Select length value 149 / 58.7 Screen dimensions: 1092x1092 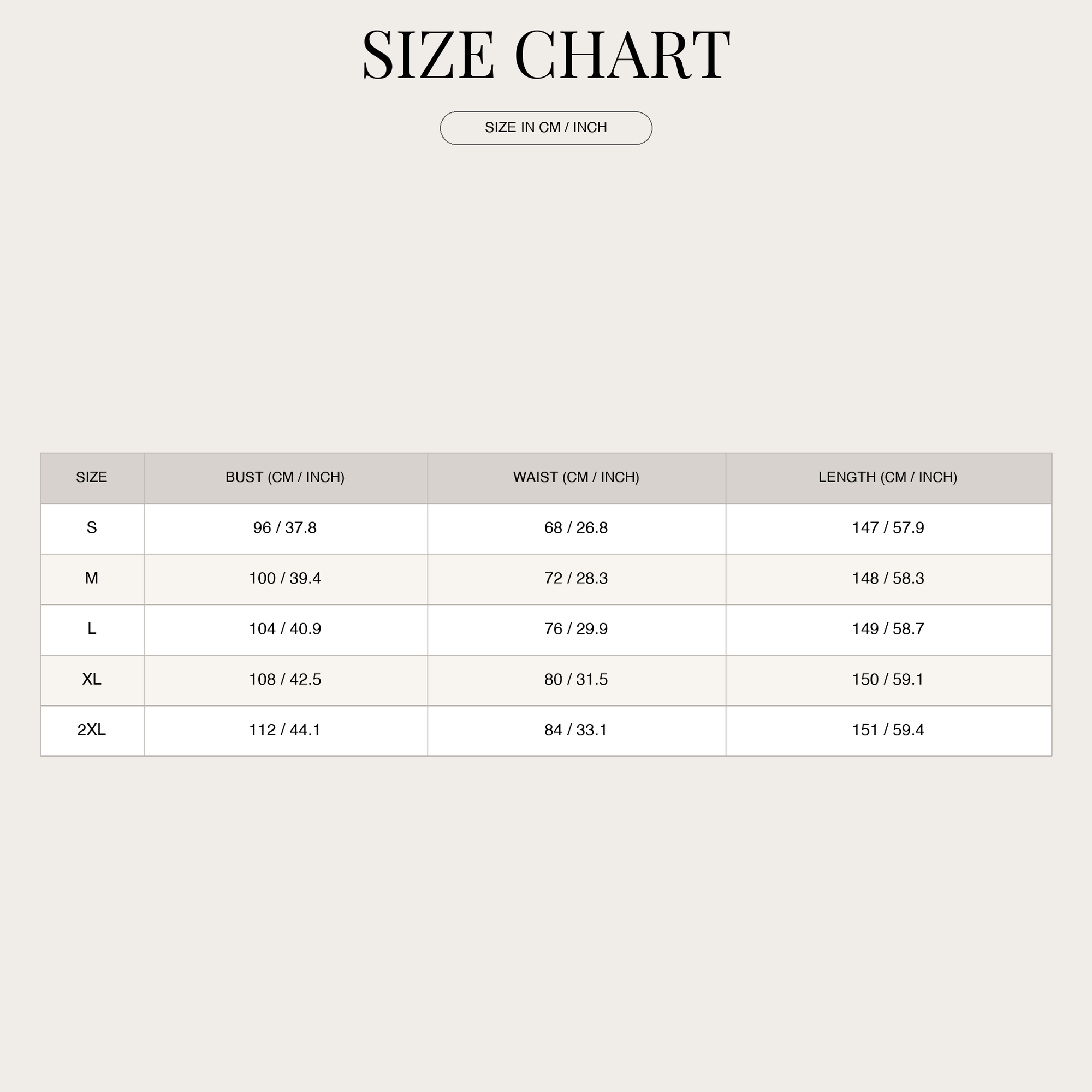[x=888, y=628]
